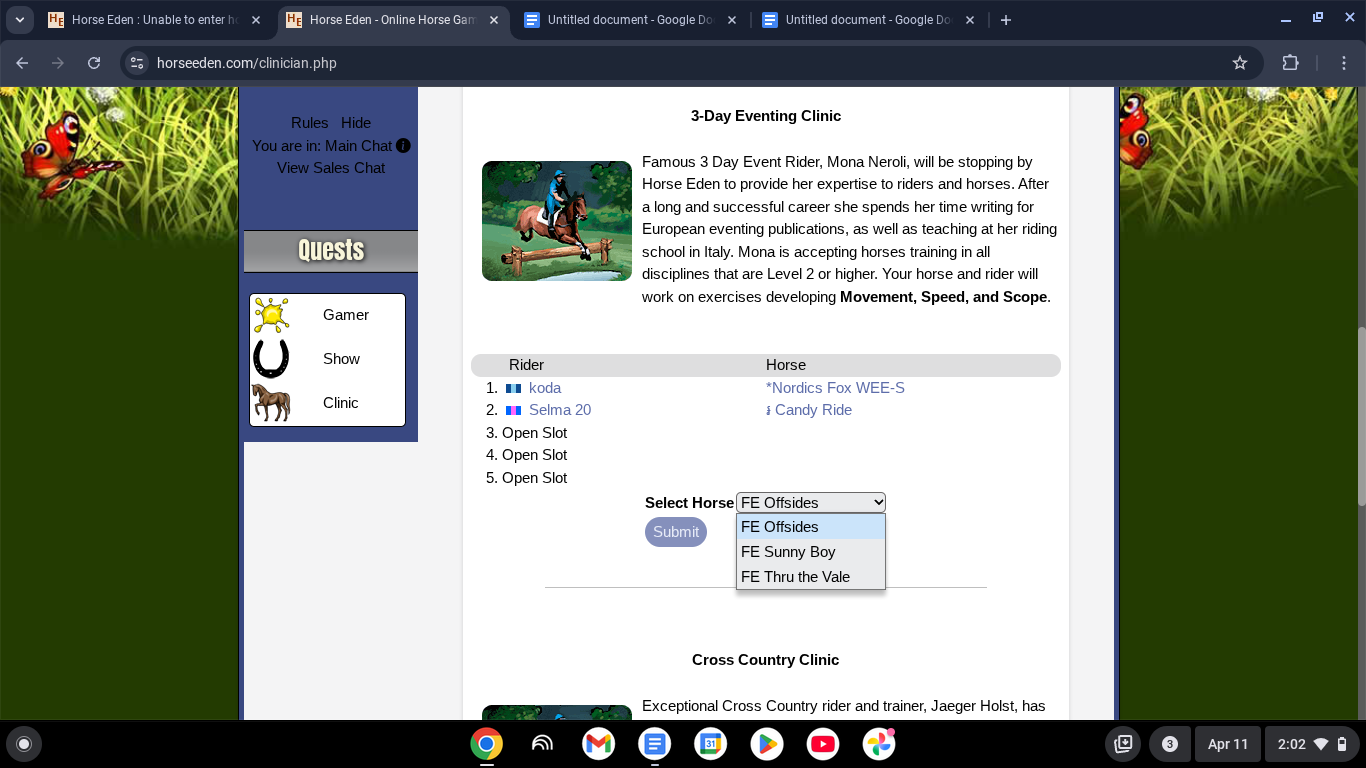Click the Main Chat info icon
This screenshot has height=768, width=1366.
[x=403, y=146]
